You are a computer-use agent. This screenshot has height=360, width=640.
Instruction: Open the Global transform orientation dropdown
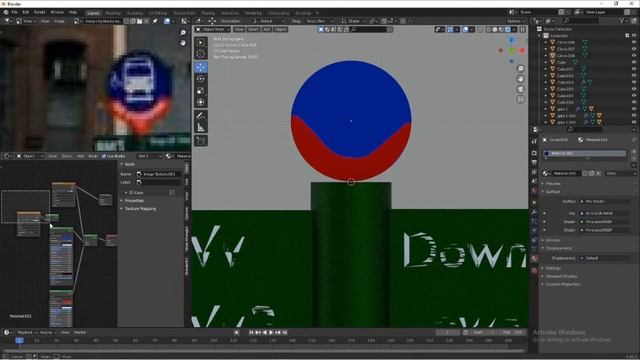coord(354,21)
